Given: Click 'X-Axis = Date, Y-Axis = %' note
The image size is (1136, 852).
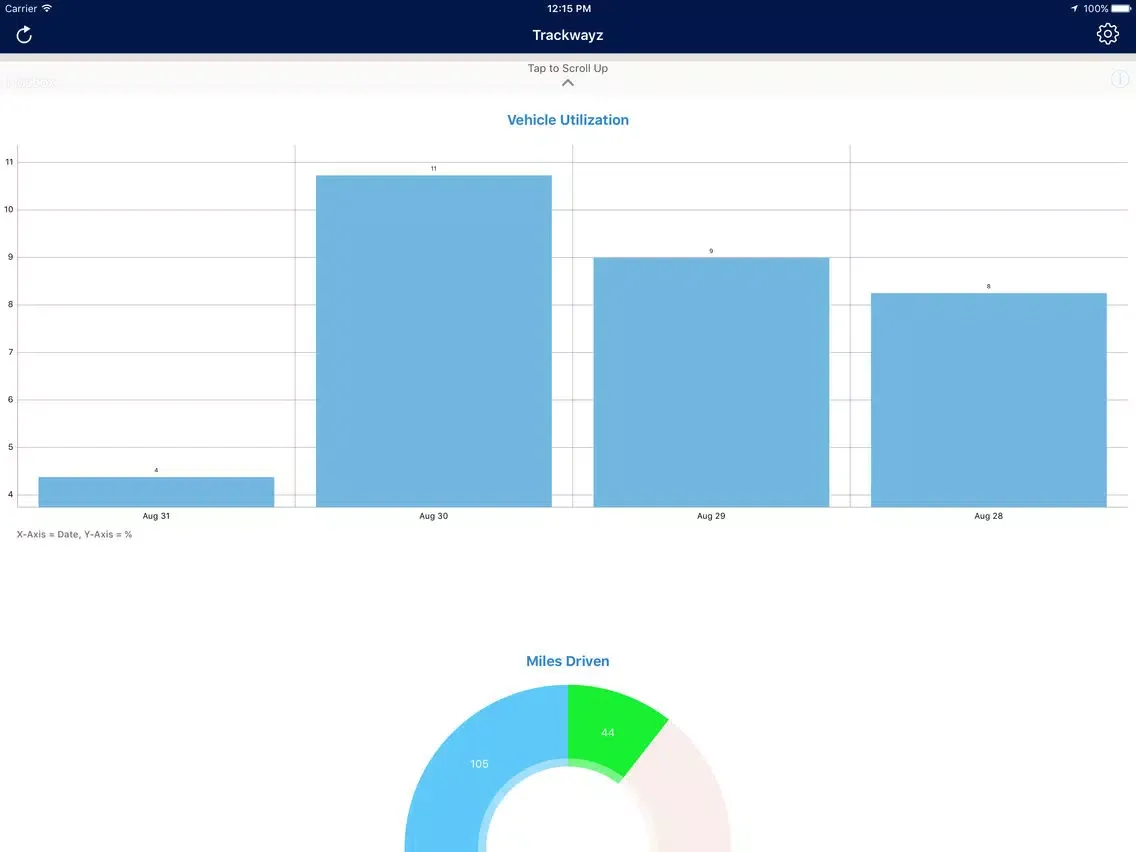Looking at the screenshot, I should pyautogui.click(x=74, y=535).
